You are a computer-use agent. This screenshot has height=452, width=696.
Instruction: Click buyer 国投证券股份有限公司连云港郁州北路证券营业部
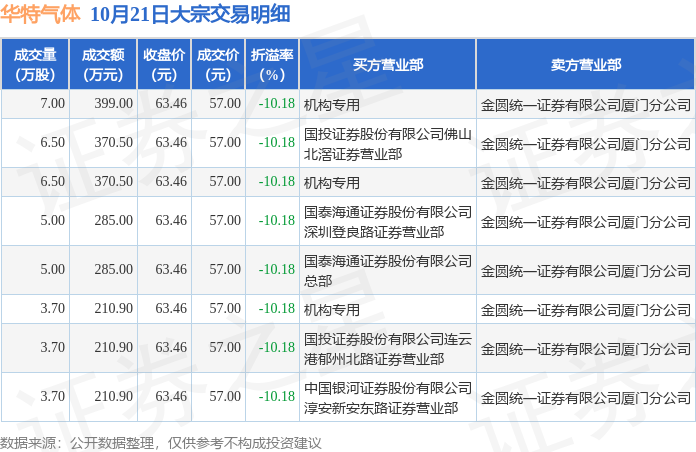388,349
